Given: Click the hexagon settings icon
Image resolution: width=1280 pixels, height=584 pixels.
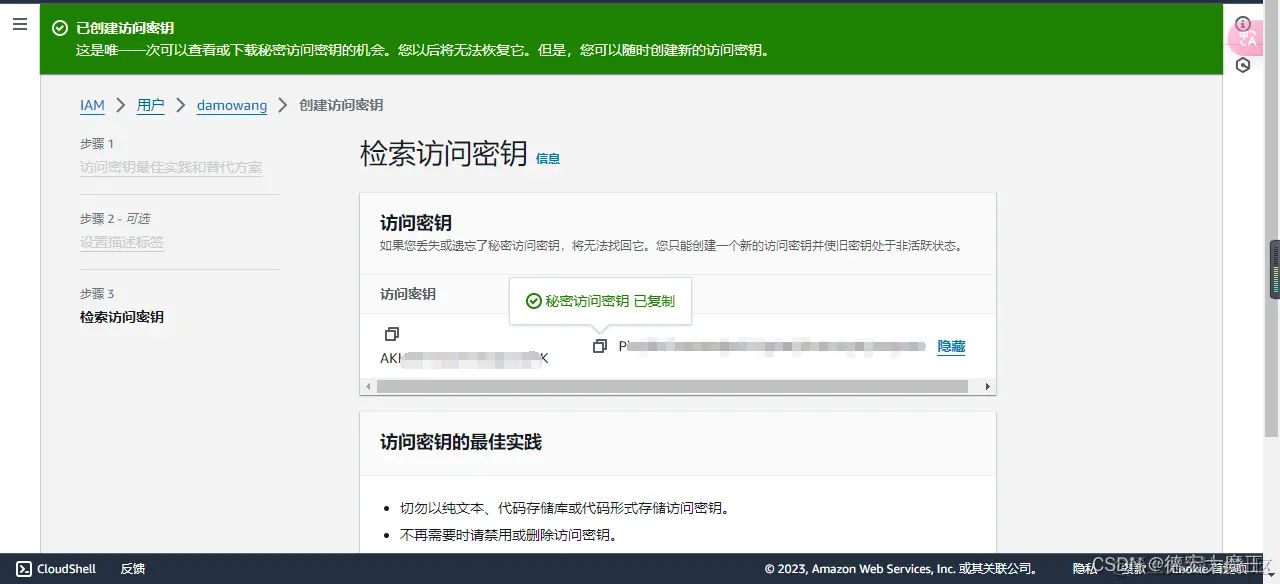Looking at the screenshot, I should pos(1243,65).
